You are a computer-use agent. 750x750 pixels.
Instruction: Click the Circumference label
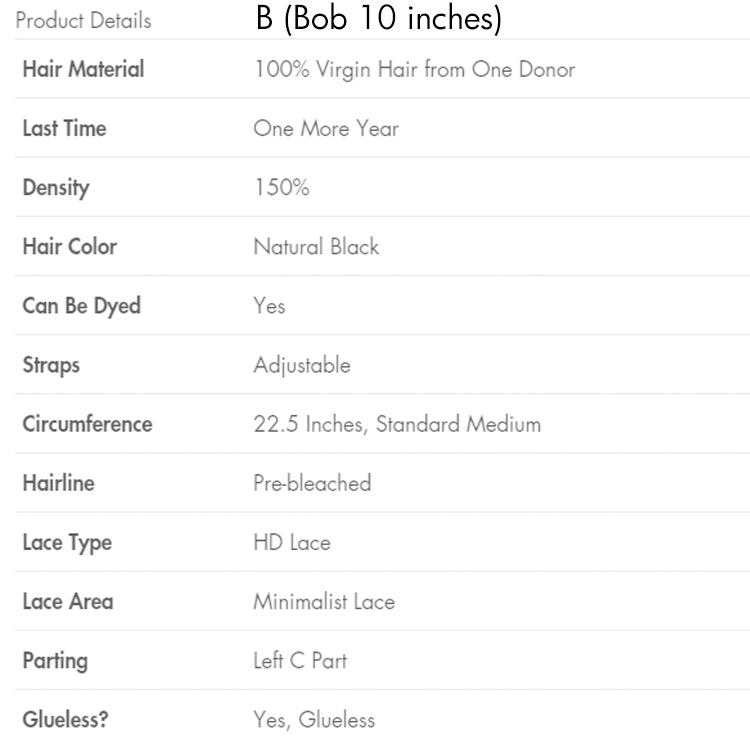[87, 424]
